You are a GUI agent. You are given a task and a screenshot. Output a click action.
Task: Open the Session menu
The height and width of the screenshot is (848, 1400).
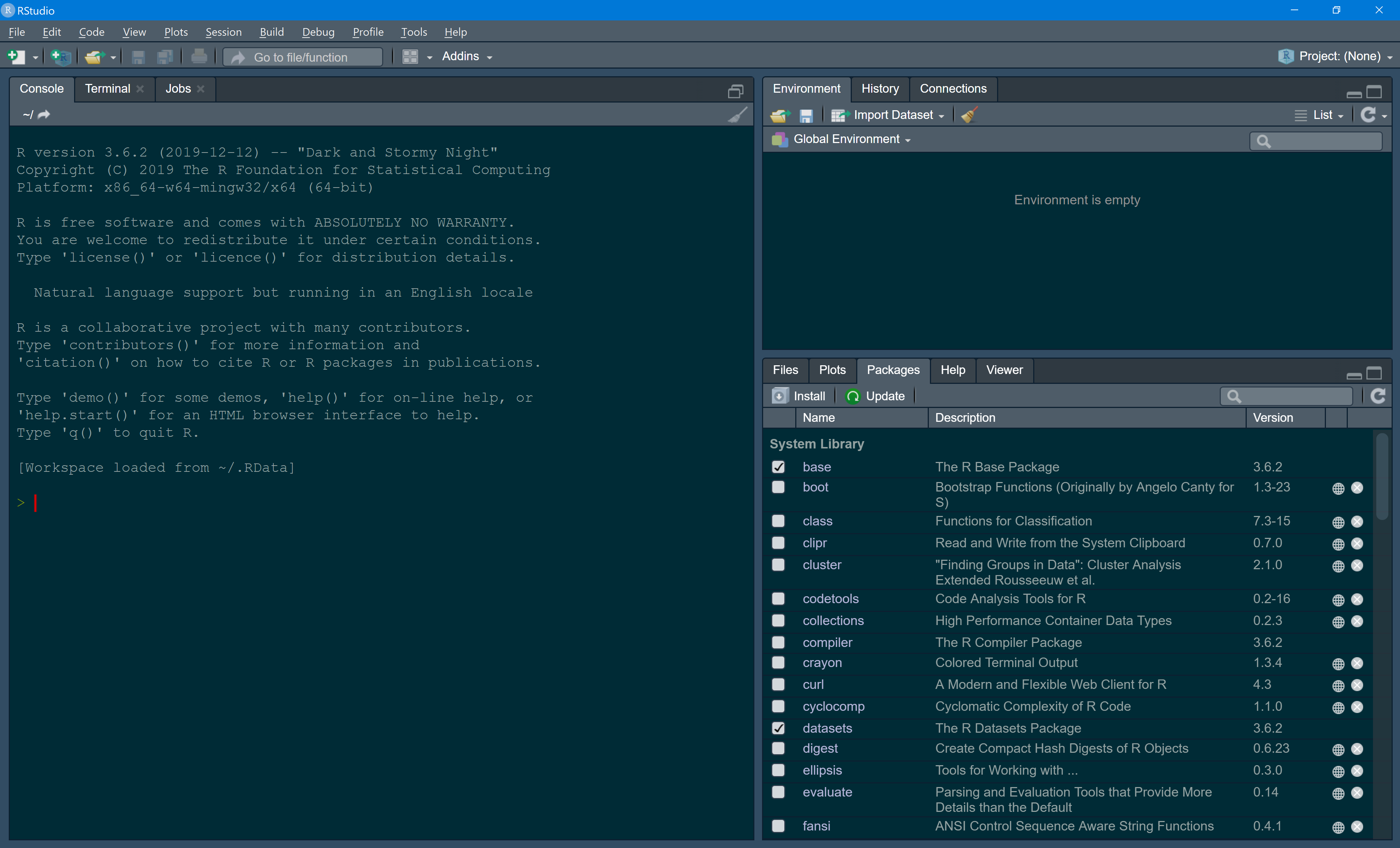(223, 32)
